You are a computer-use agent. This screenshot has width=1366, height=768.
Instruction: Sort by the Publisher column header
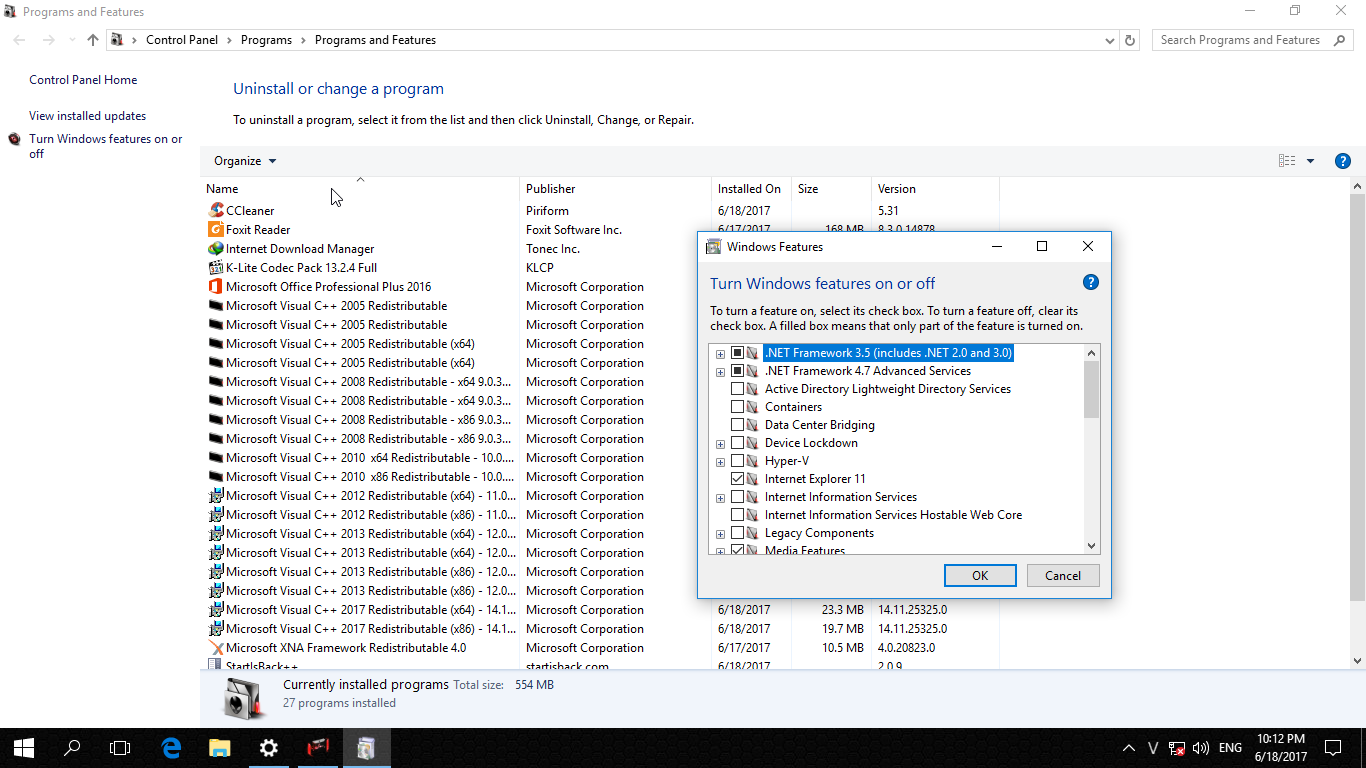[x=615, y=189]
